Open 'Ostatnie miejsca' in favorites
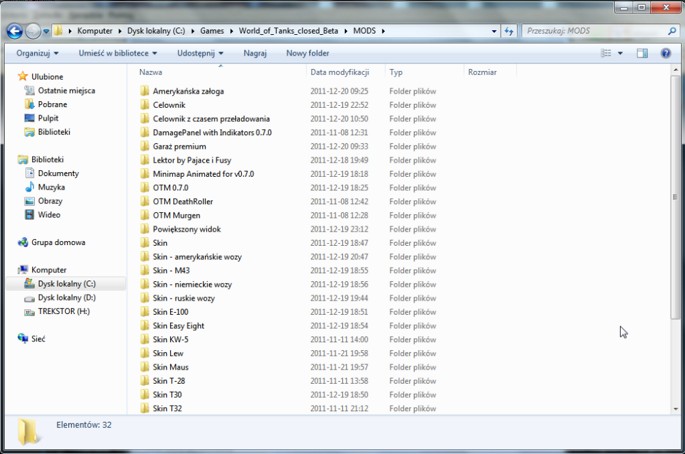The image size is (685, 454). 66,90
